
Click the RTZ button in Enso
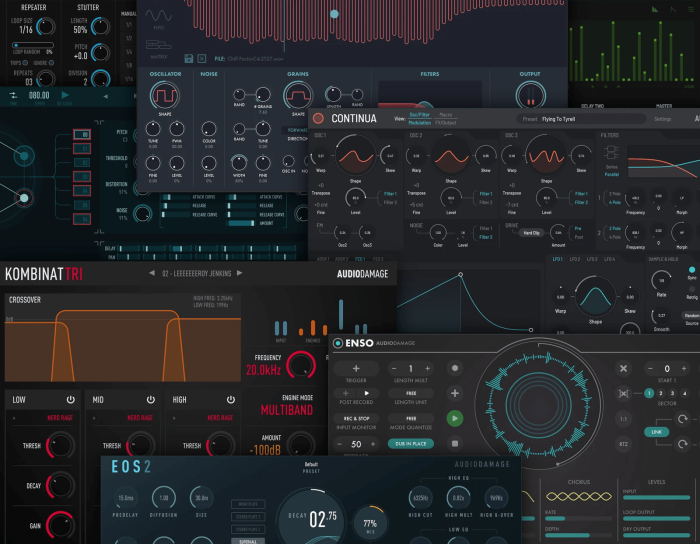(623, 444)
